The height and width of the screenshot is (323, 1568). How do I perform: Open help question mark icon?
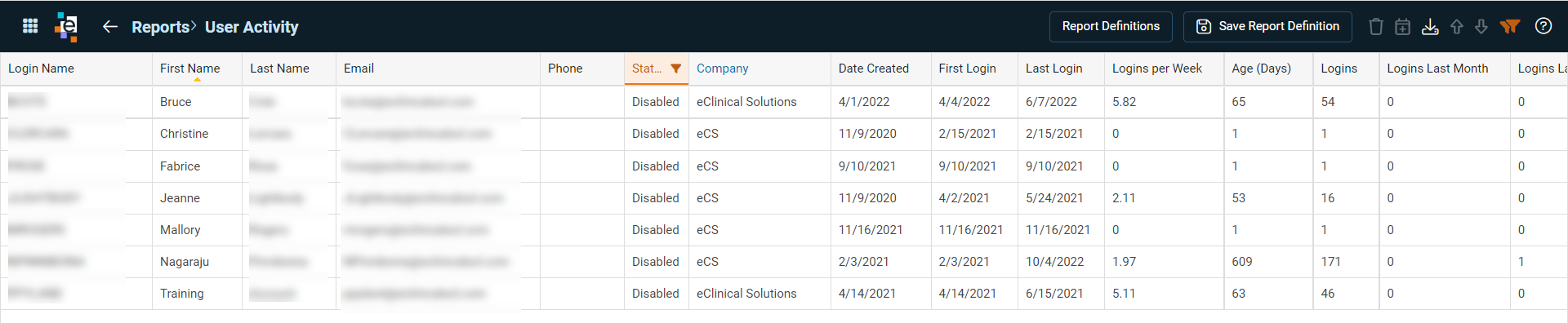(1543, 26)
